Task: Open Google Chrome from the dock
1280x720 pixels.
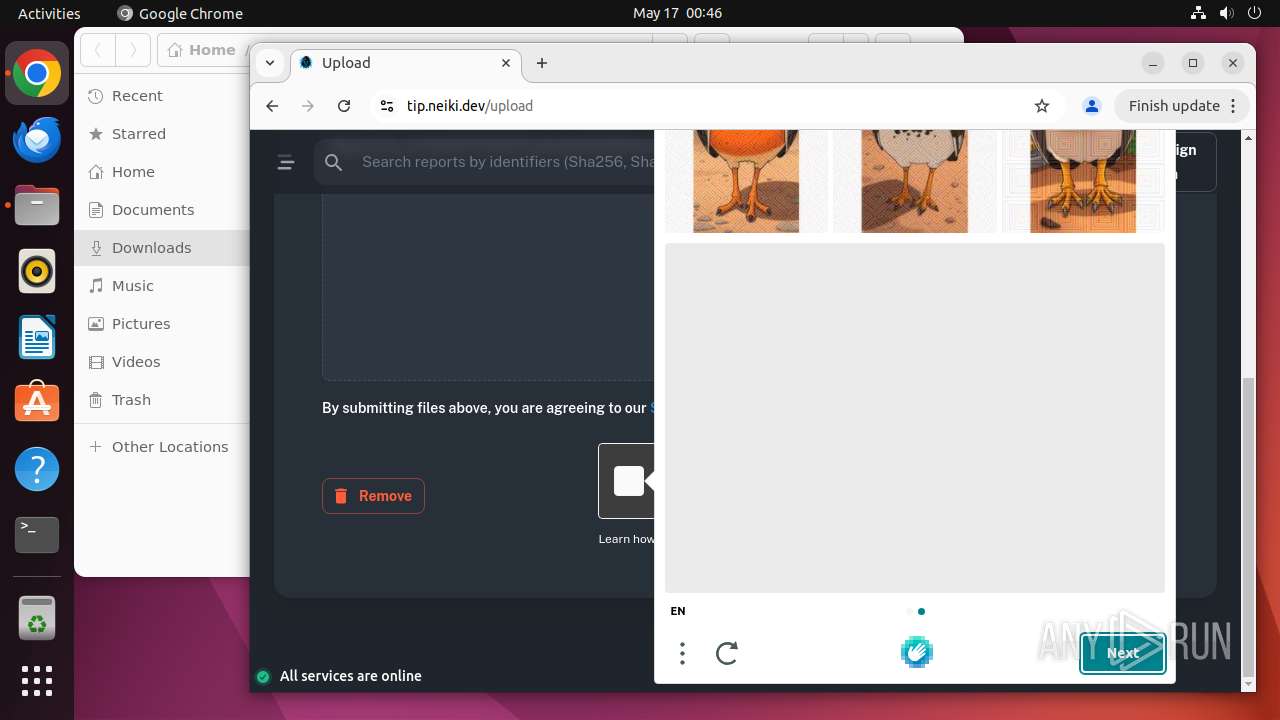Action: tap(37, 74)
